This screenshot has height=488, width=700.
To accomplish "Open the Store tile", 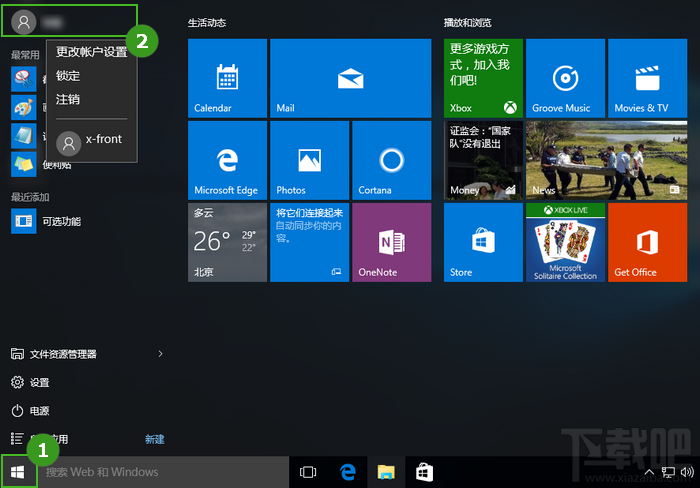I will coord(483,242).
